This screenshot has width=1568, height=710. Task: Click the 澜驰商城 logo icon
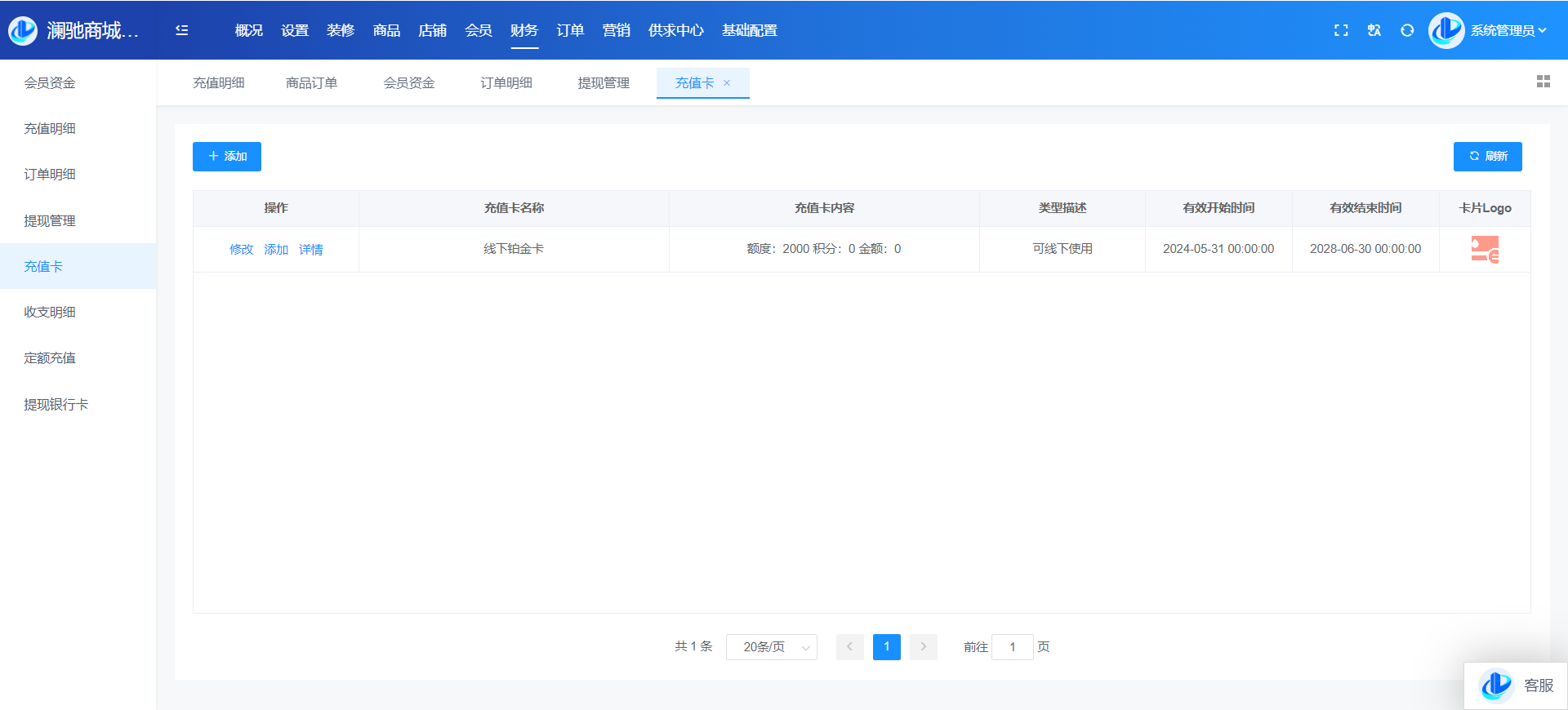(x=23, y=30)
